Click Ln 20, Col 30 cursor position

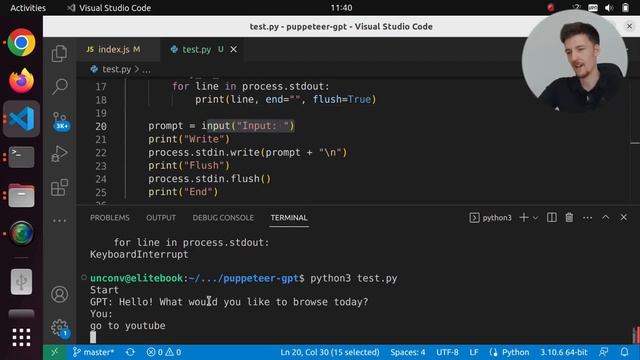(x=330, y=352)
